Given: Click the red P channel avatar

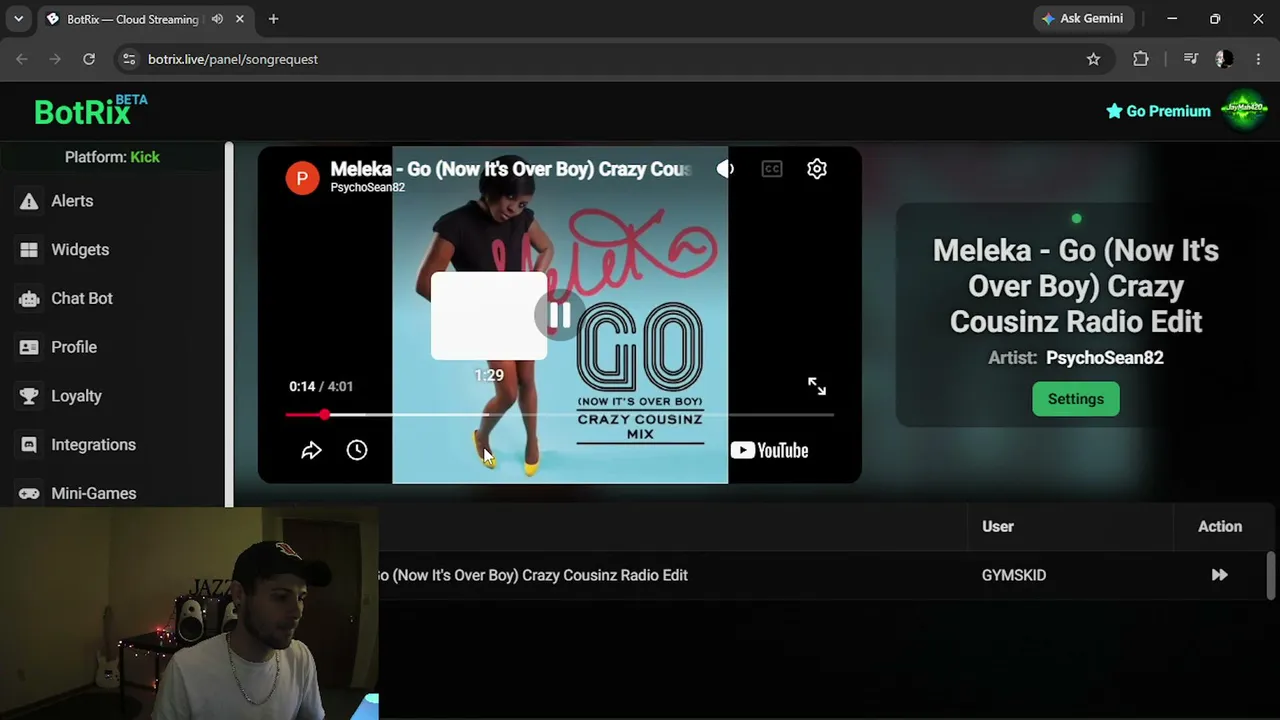Looking at the screenshot, I should click(x=302, y=177).
